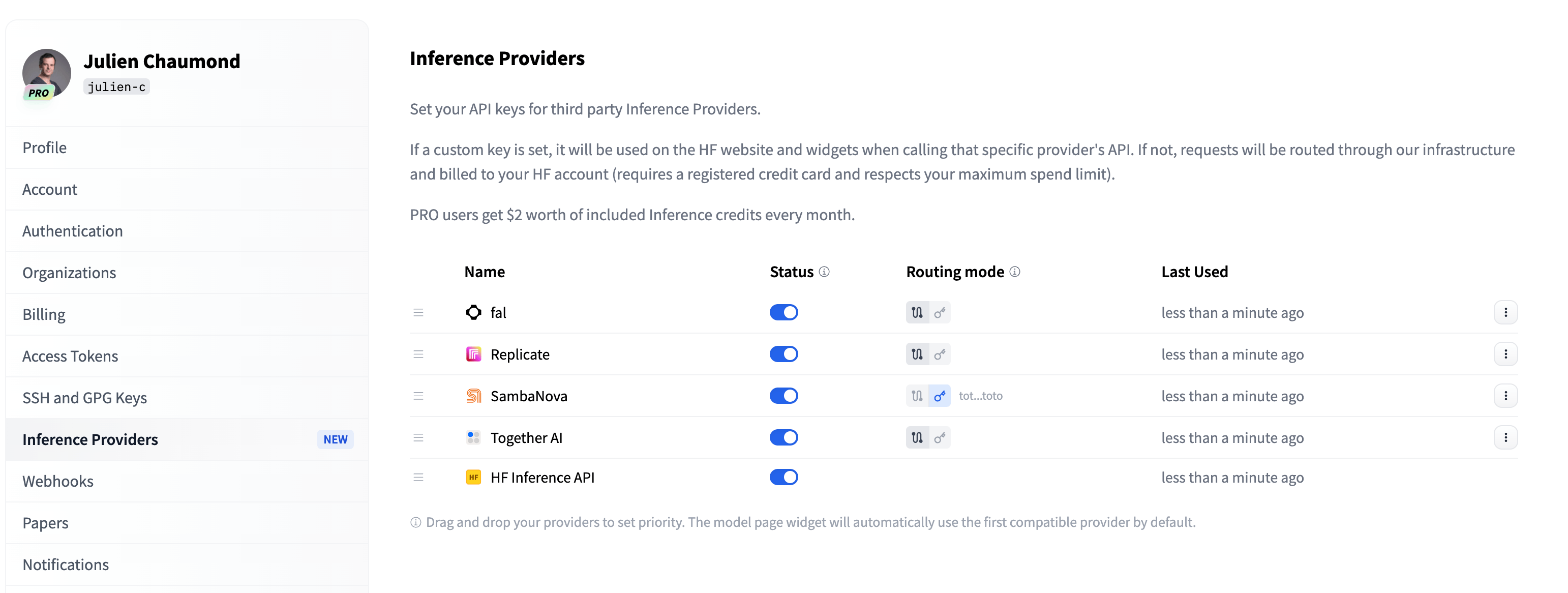
Task: Navigate to the Billing settings section
Action: coord(44,313)
